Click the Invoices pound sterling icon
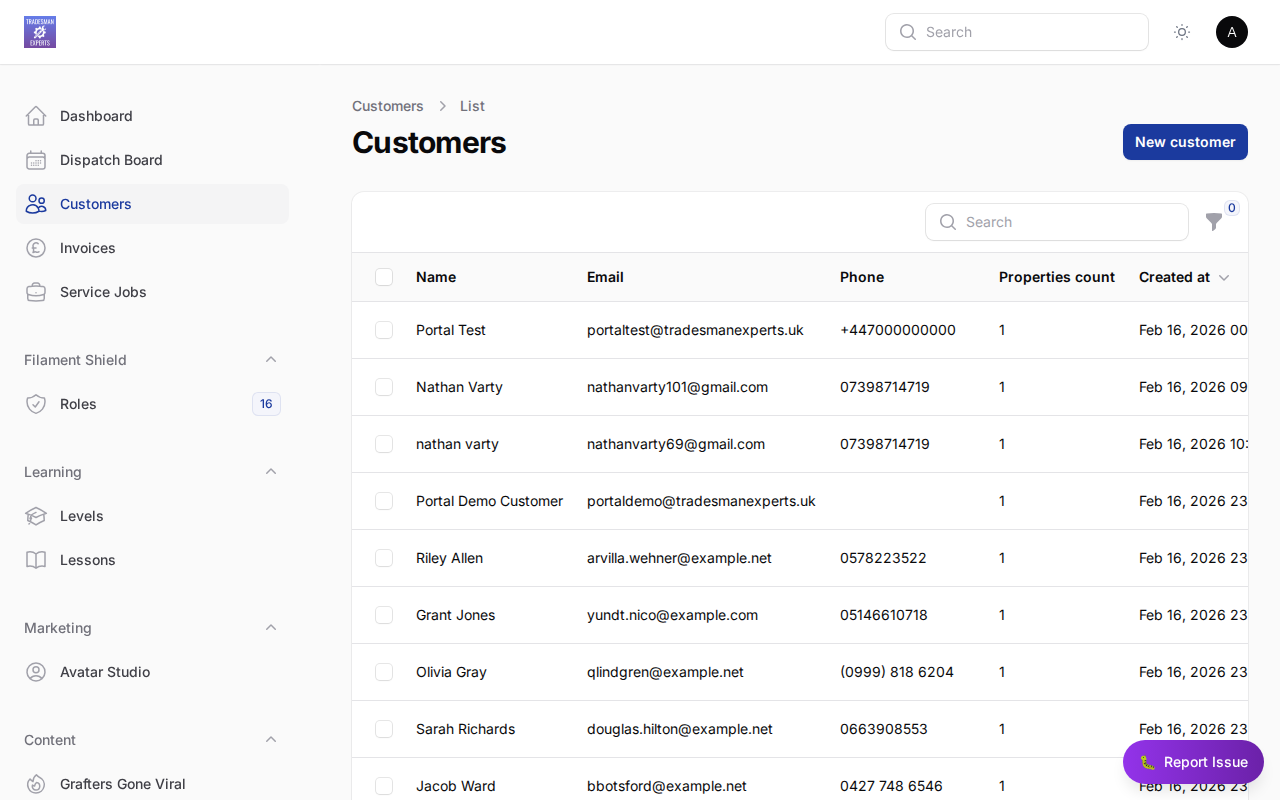1280x800 pixels. (36, 247)
